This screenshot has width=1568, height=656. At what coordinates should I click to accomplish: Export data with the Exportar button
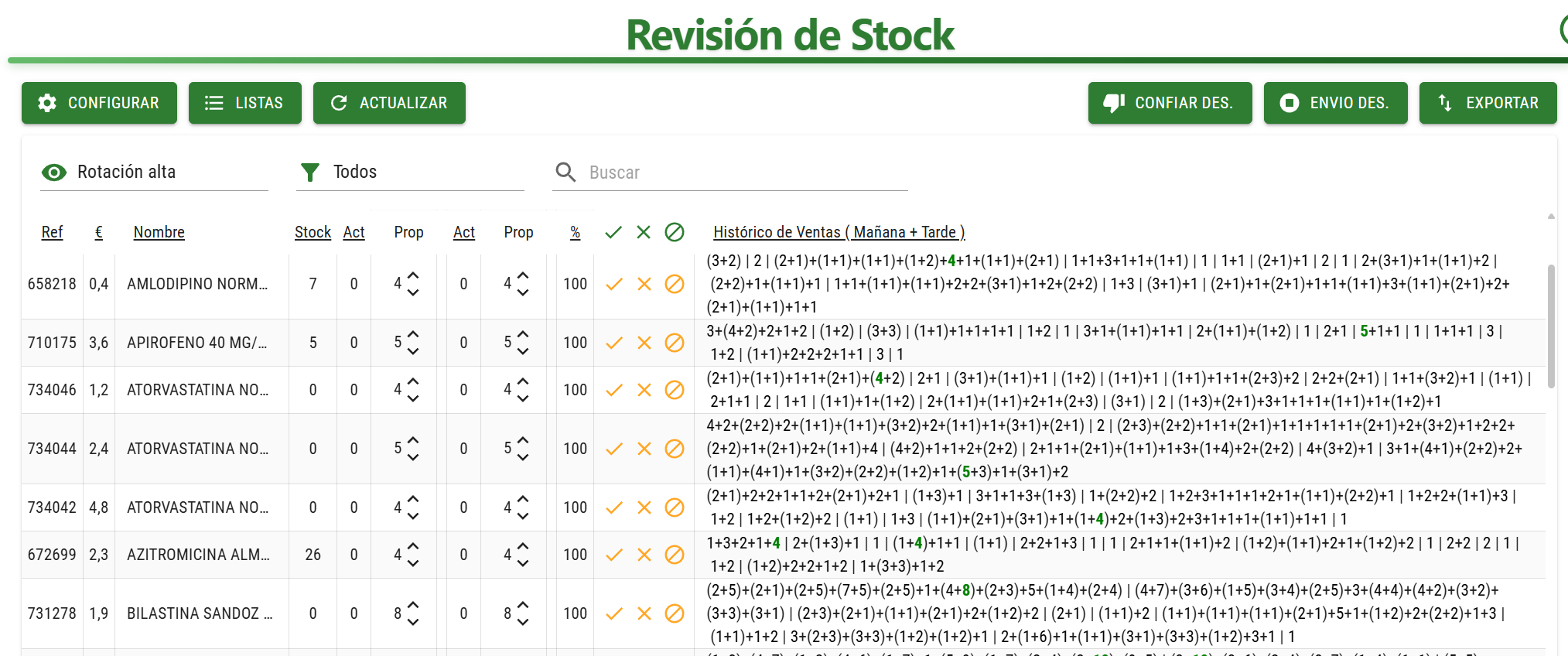1488,103
